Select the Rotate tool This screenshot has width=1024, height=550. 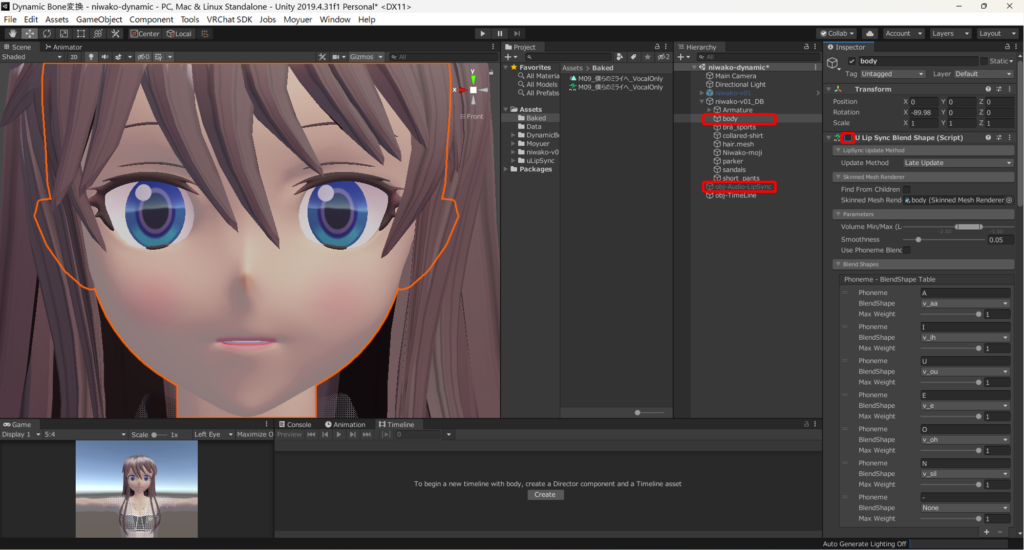pyautogui.click(x=47, y=33)
